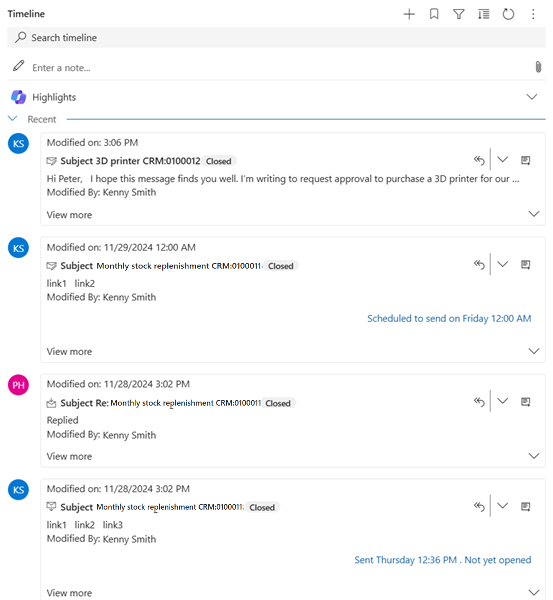Screen dimensions: 553x600
Task: Click View more text on 3D printer email
Action: 69,215
